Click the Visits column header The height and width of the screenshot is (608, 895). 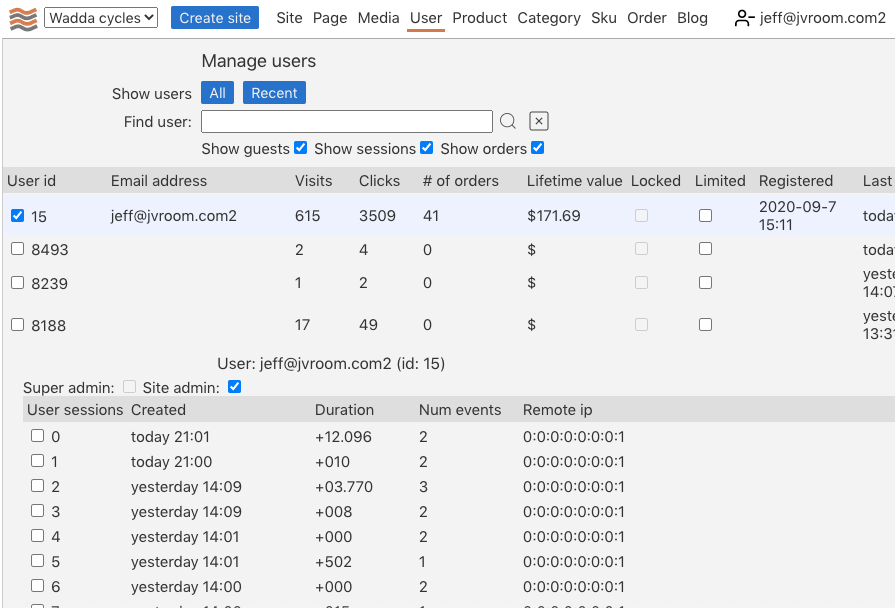click(x=313, y=181)
